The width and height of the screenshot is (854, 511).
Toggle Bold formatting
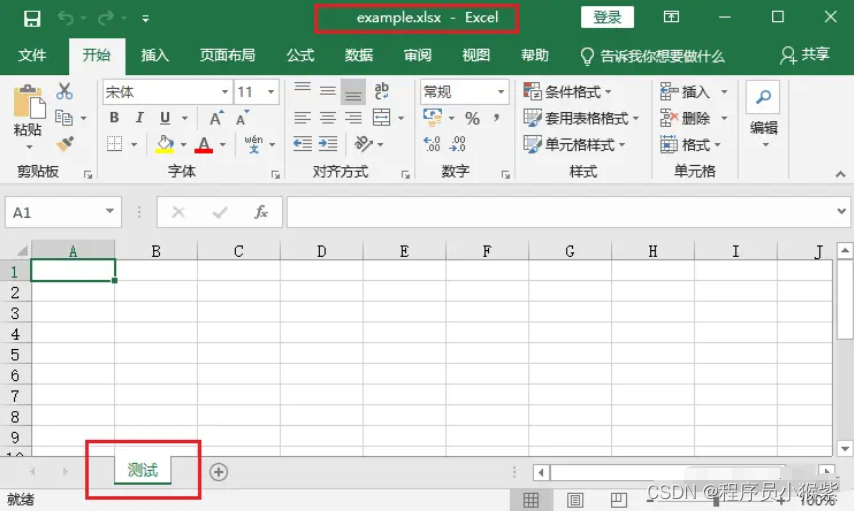pos(114,118)
